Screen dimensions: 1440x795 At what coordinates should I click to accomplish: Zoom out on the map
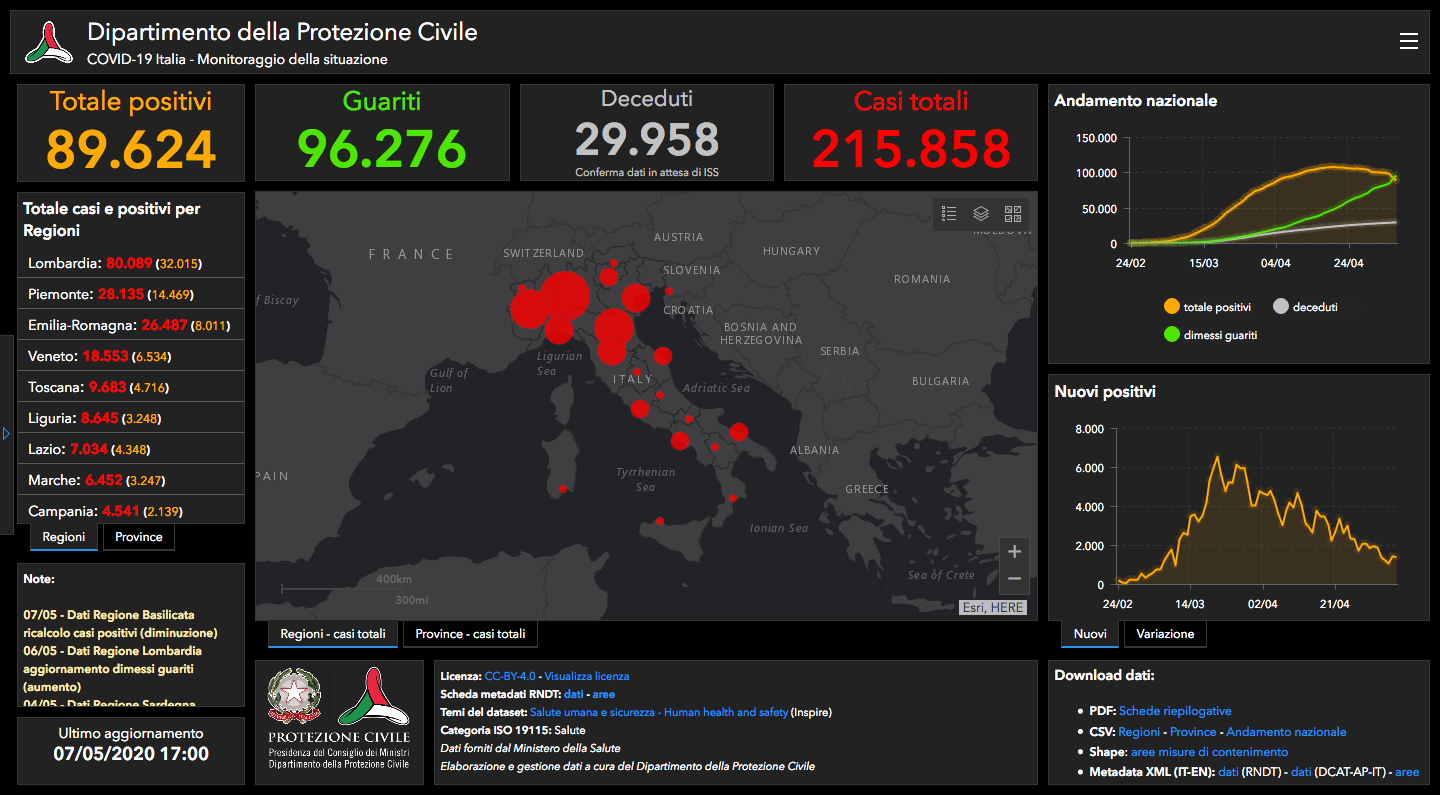coord(1014,578)
